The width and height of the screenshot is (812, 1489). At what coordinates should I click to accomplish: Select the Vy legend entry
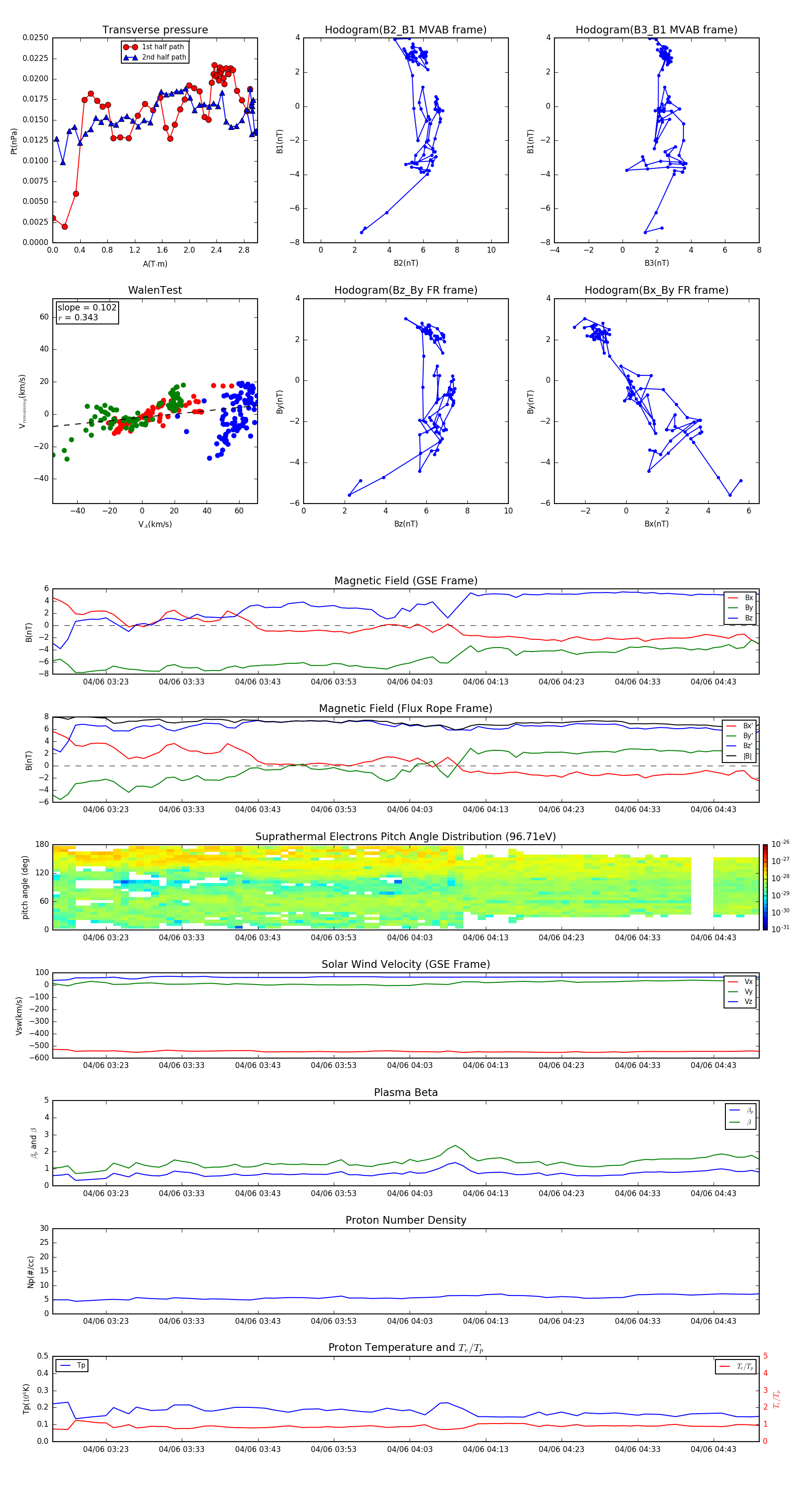click(x=740, y=991)
